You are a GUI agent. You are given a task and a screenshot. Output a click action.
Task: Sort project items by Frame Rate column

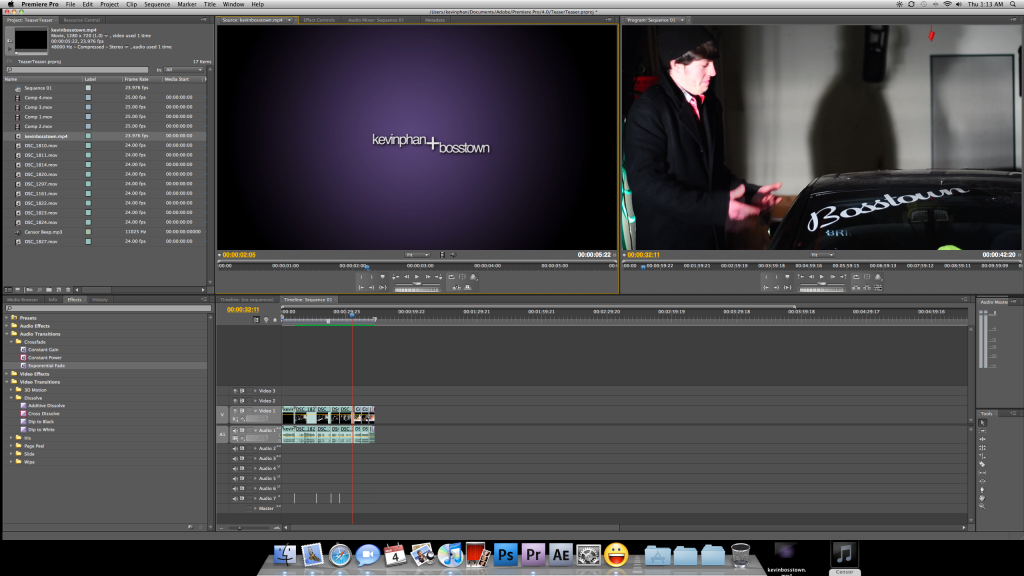pos(136,79)
